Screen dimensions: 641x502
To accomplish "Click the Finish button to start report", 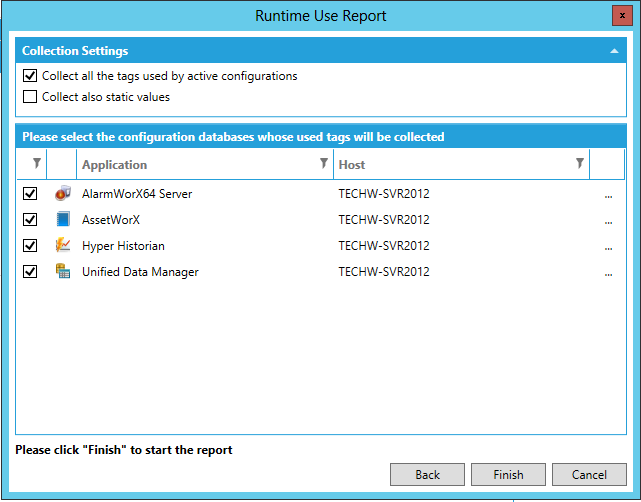I will (x=508, y=474).
